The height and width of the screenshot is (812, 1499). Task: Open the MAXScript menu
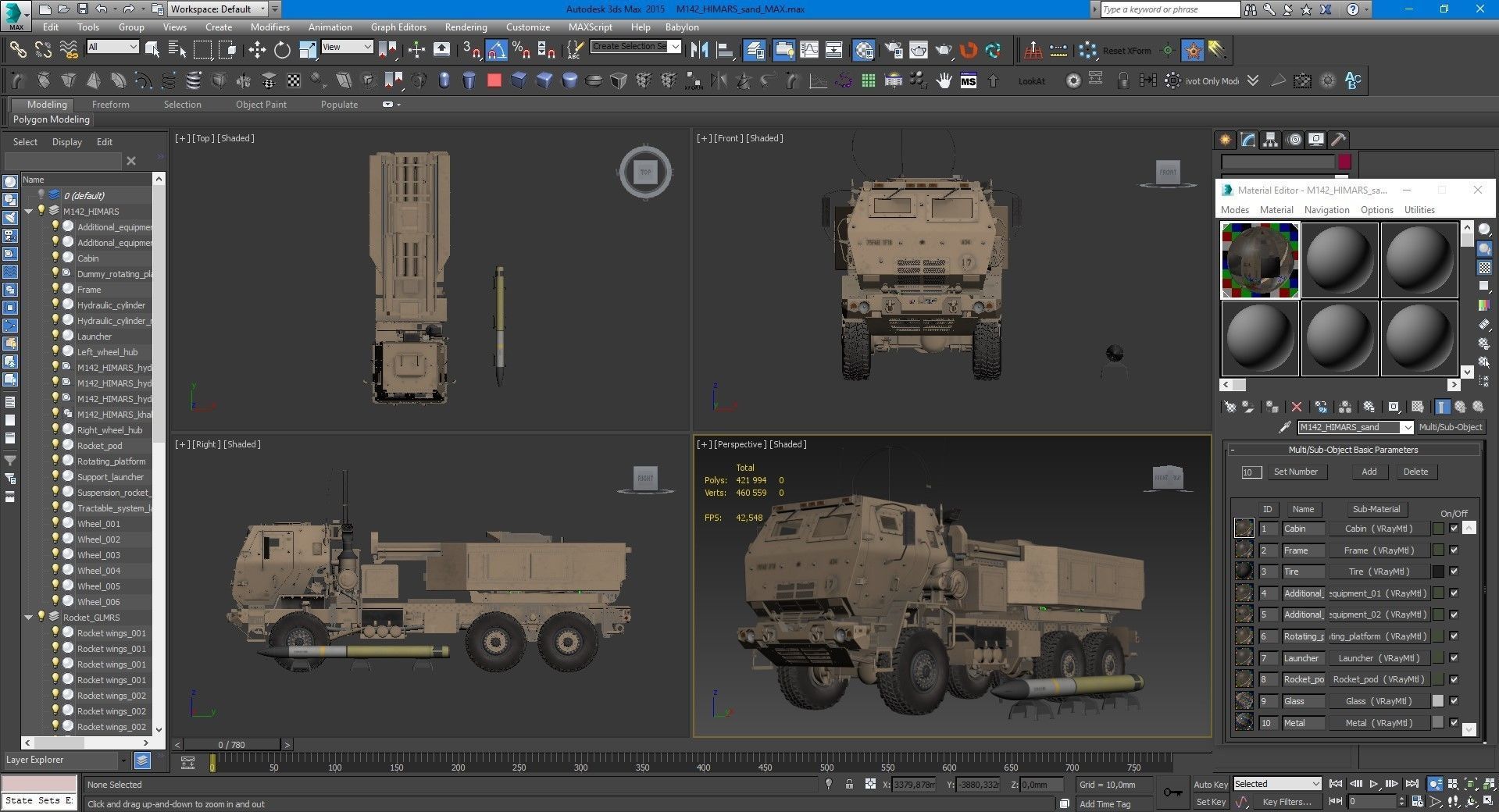(x=590, y=27)
